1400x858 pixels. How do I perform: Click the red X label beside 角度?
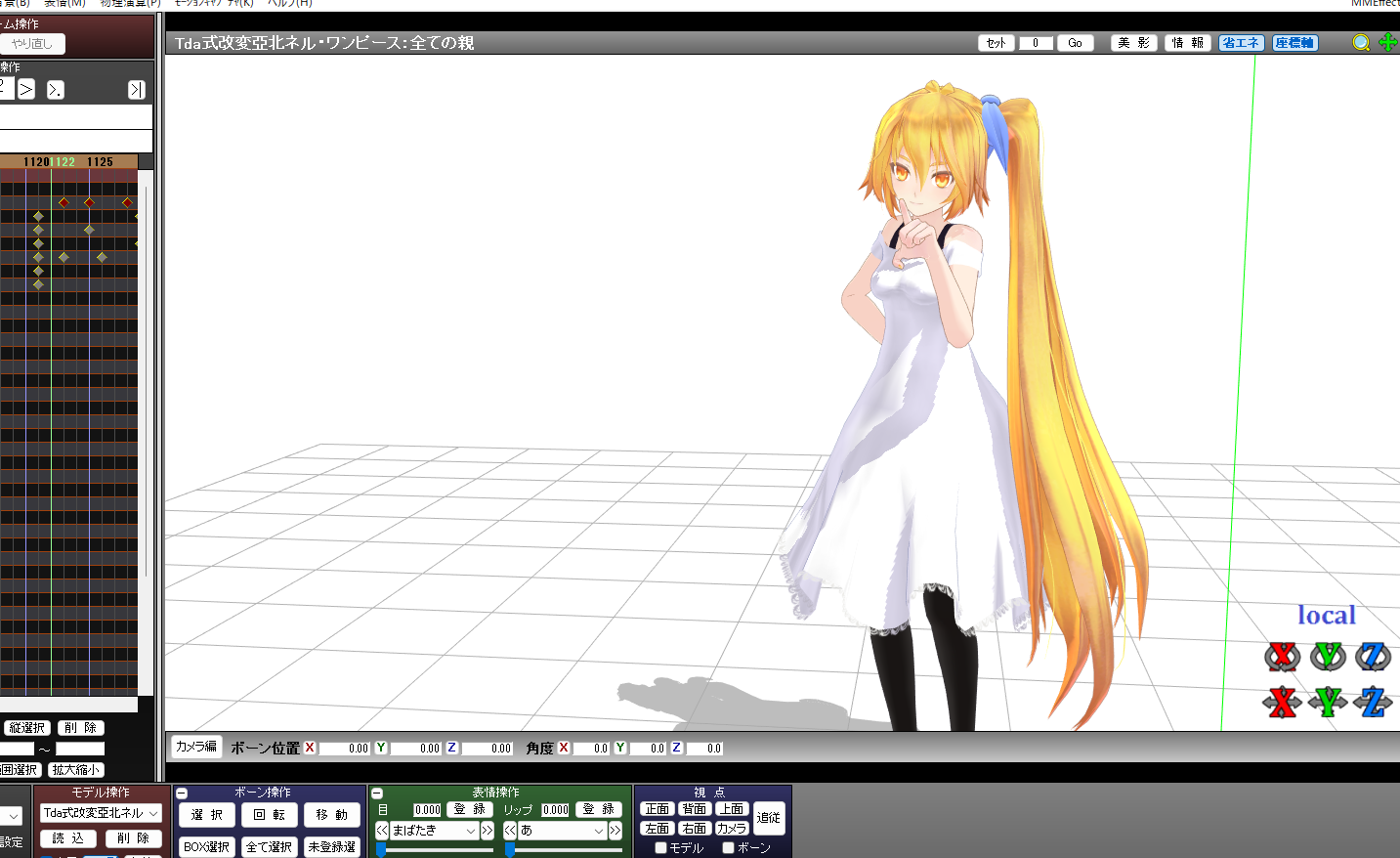[x=564, y=747]
